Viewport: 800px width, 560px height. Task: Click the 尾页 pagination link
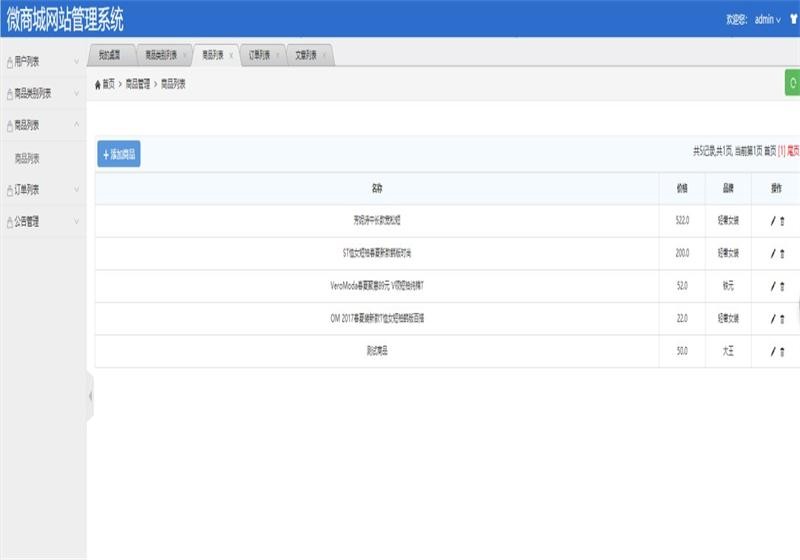point(793,152)
